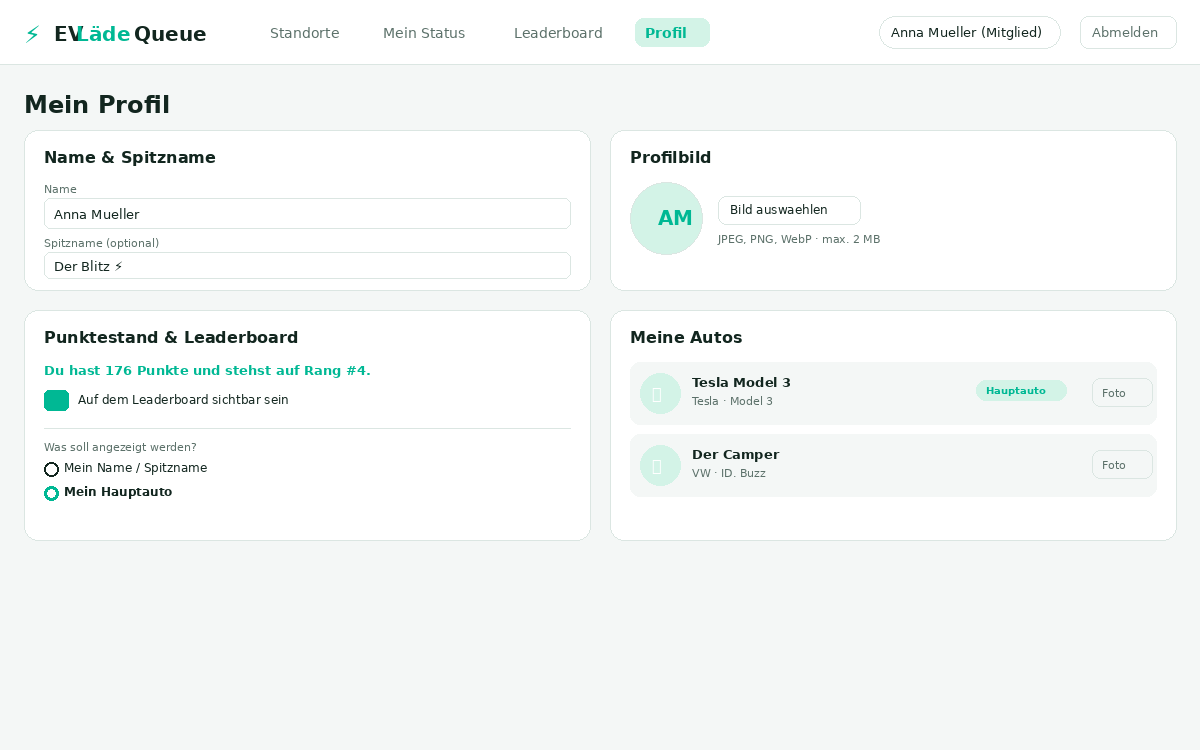Image resolution: width=1200 pixels, height=750 pixels.
Task: Click the Mein Profil page heading
Action: [x=97, y=105]
